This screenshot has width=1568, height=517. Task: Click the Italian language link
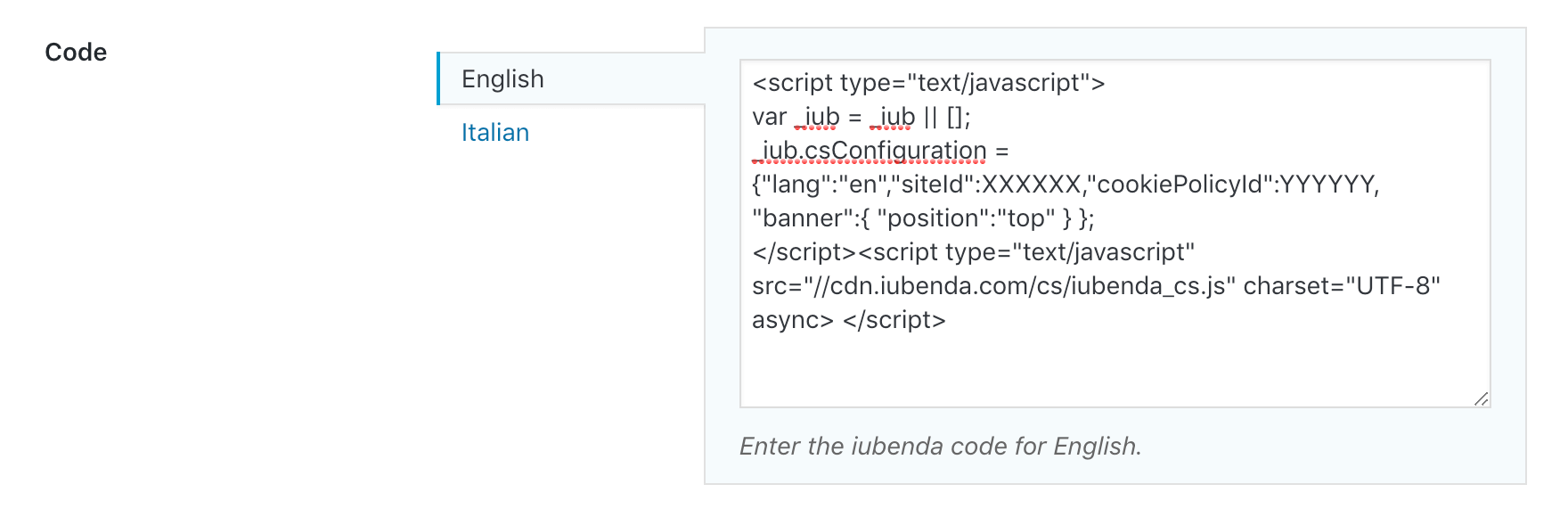[494, 132]
